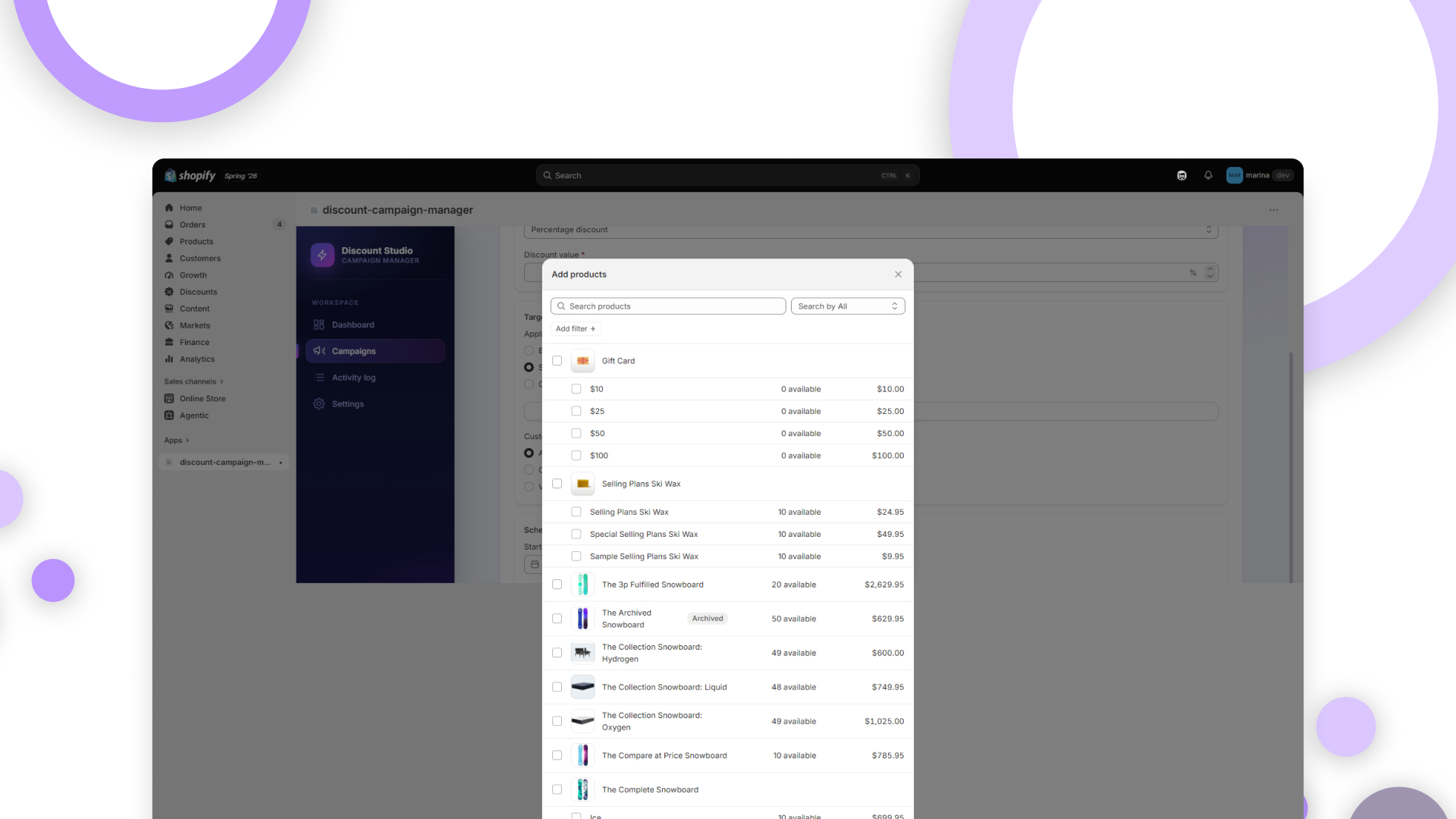This screenshot has width=1456, height=819.
Task: Open Activity log in Discount Studio menu
Action: [x=375, y=378]
